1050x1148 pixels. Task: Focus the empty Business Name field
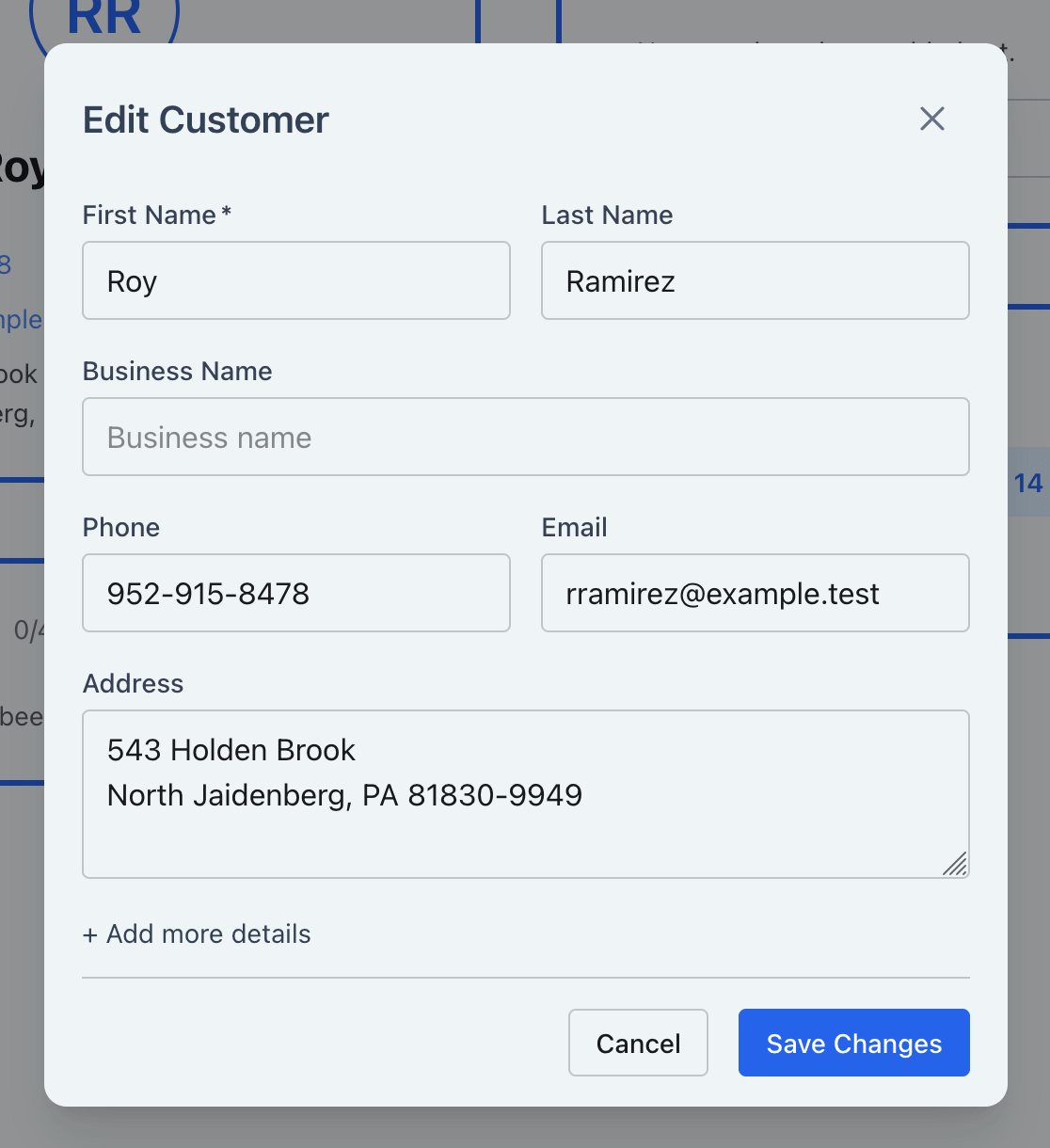(526, 437)
